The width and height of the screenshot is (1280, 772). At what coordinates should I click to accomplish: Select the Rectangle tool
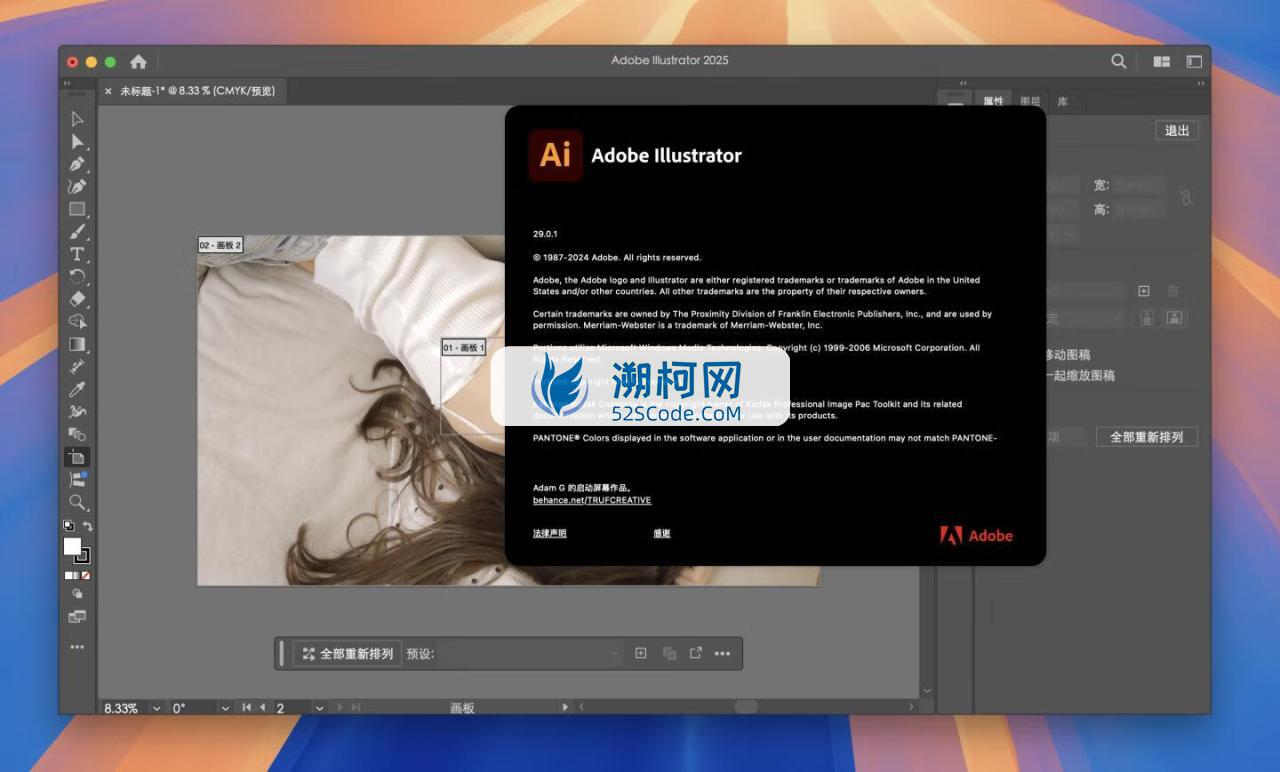click(x=77, y=209)
